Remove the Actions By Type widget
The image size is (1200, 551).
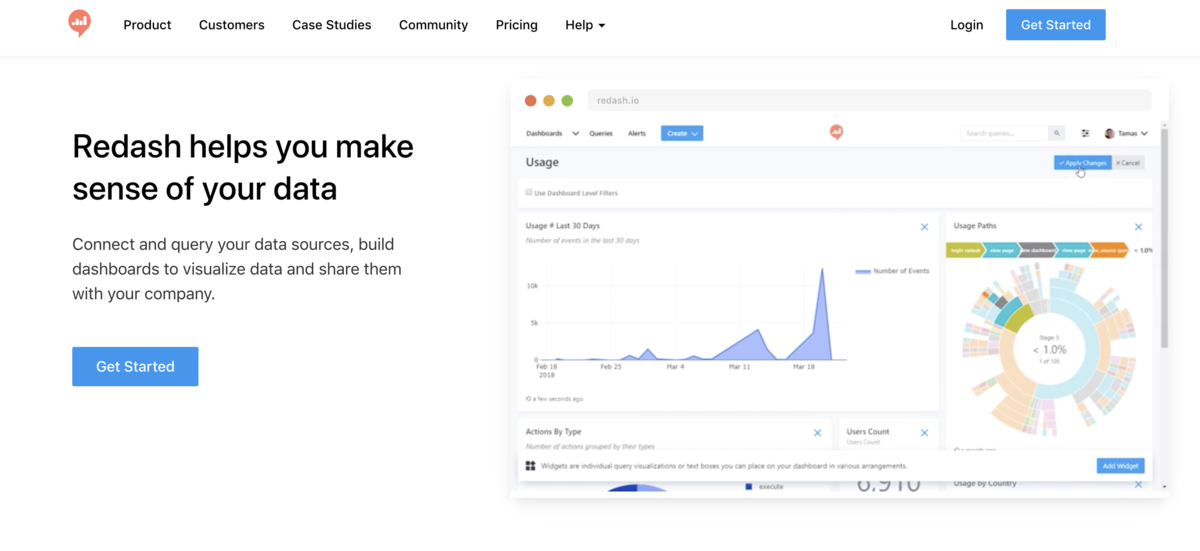click(817, 433)
